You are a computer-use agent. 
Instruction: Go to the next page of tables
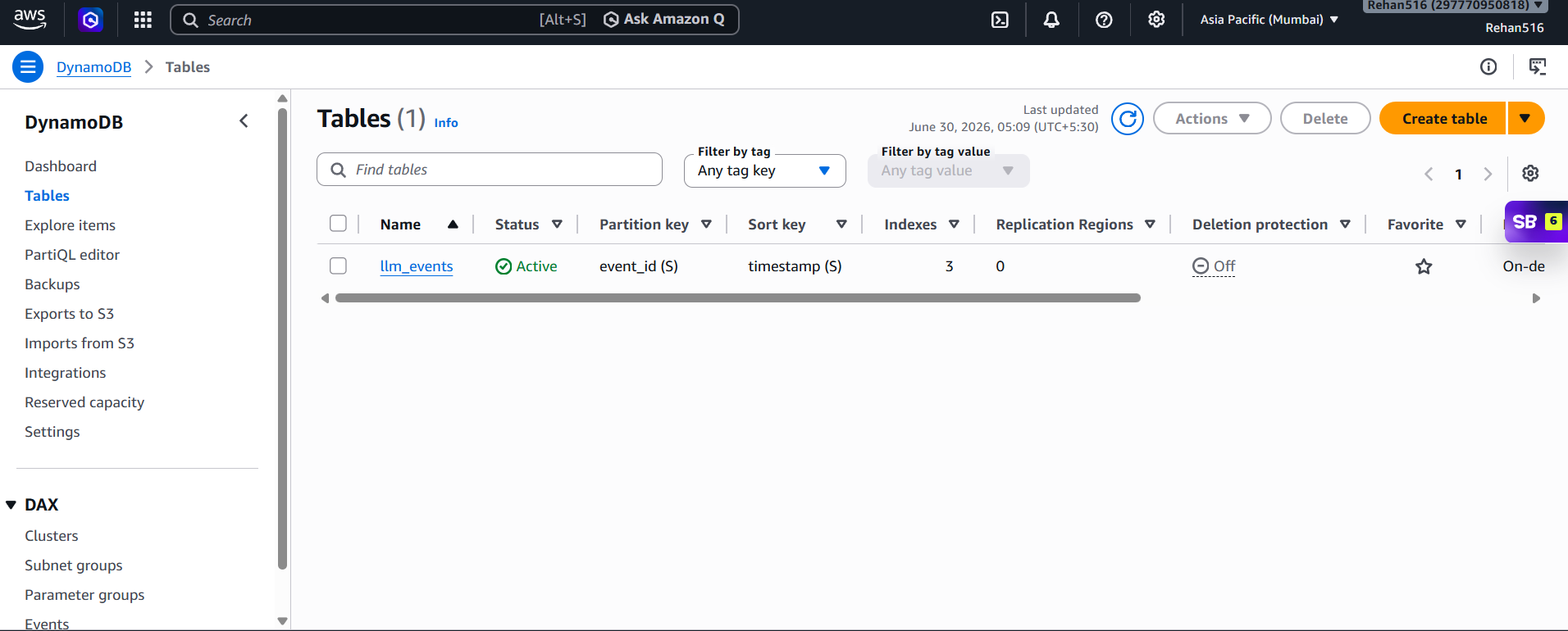1488,174
